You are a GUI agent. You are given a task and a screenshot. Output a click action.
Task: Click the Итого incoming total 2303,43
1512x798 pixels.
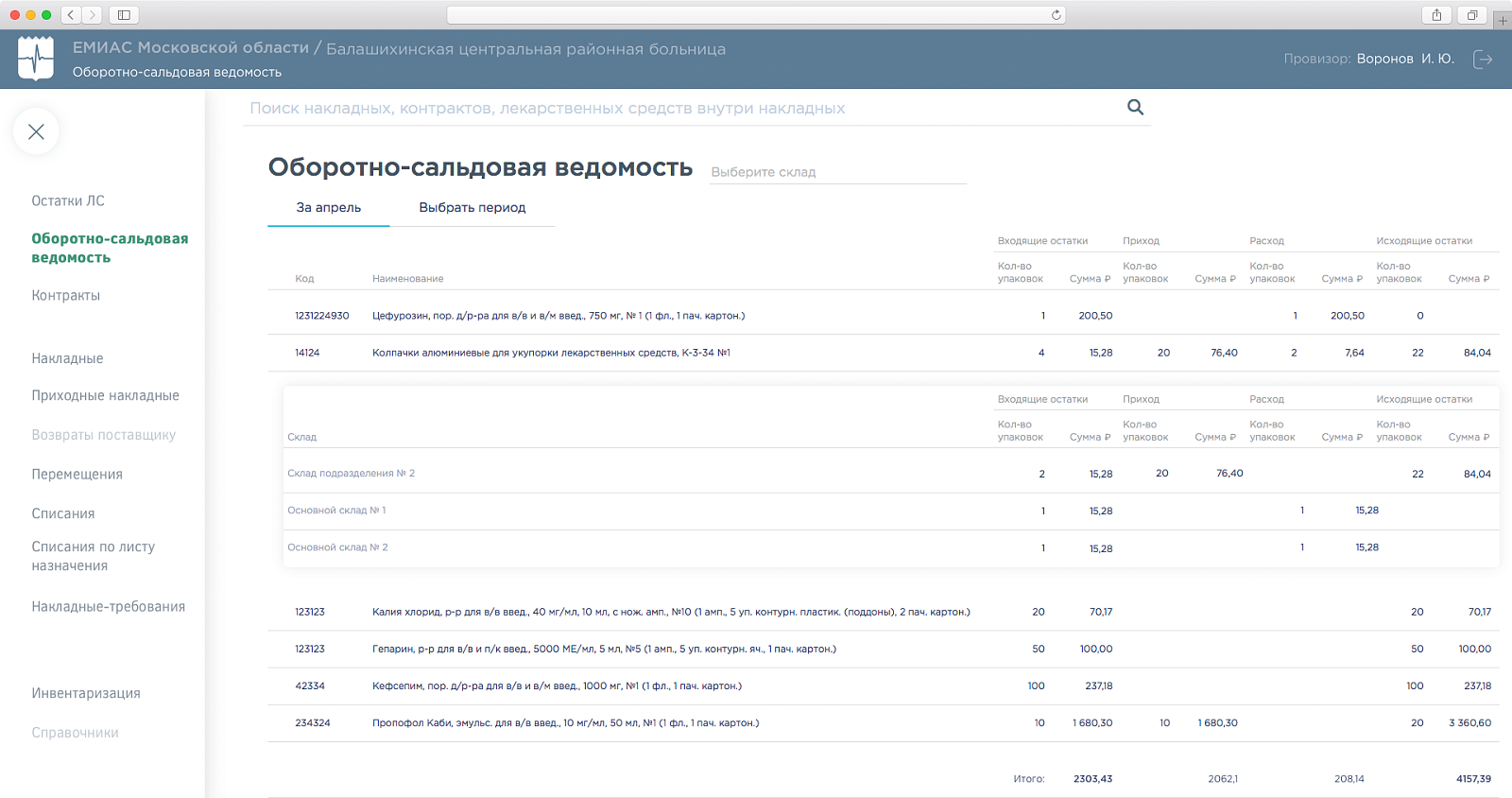pyautogui.click(x=1092, y=779)
